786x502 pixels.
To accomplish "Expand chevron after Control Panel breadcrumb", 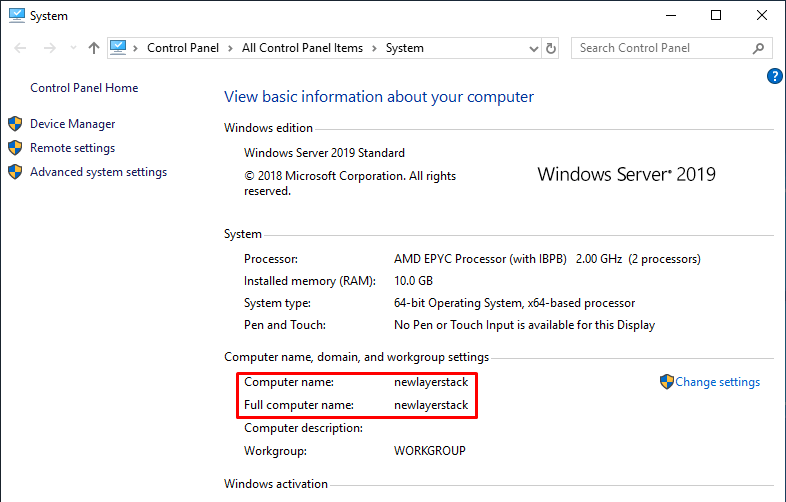I will (230, 48).
